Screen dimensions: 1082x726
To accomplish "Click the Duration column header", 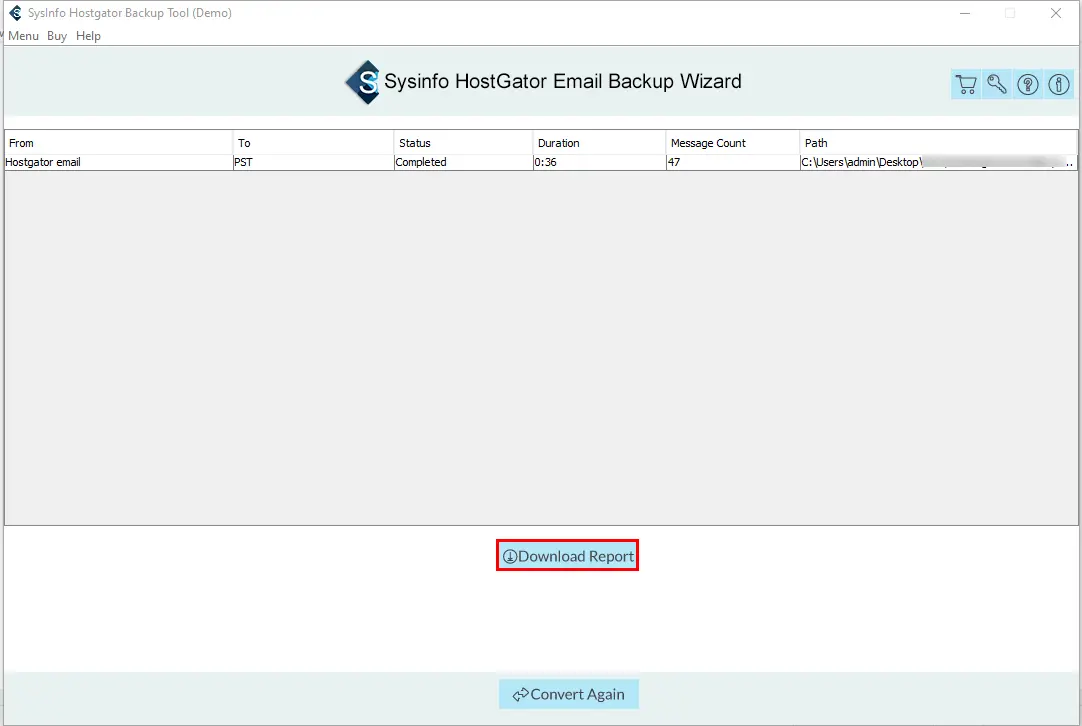I will [599, 143].
